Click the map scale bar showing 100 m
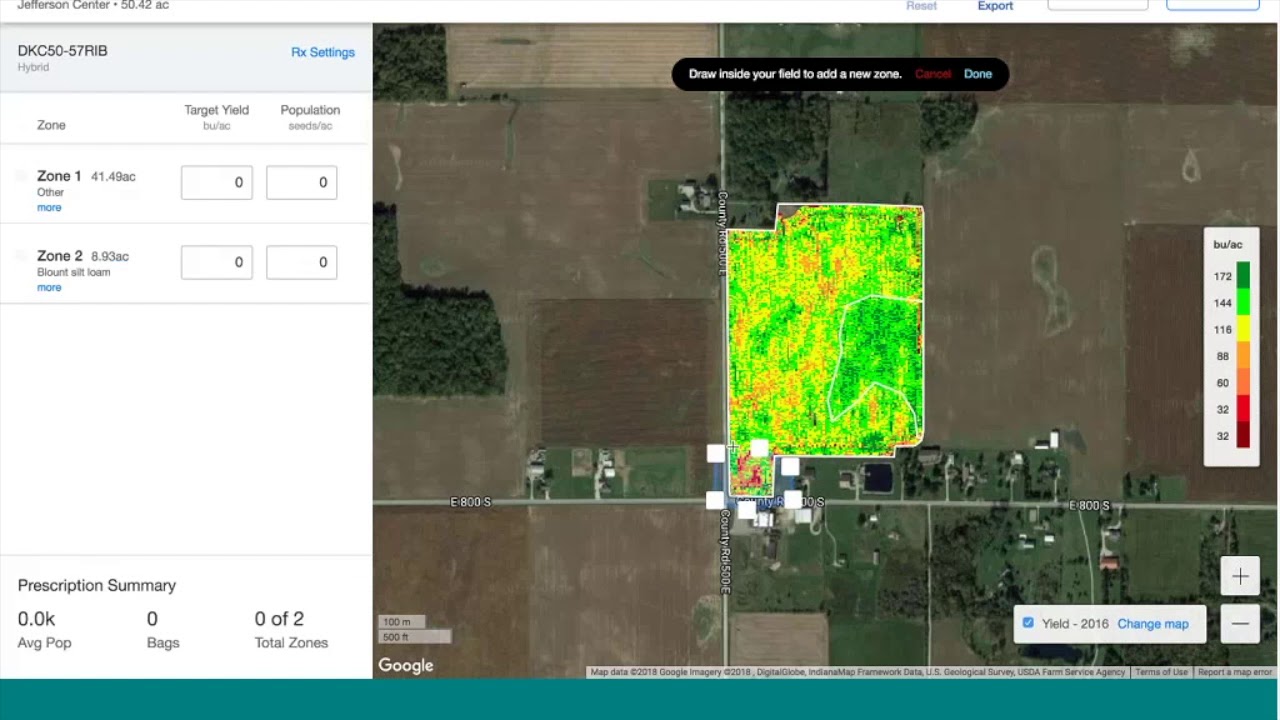The image size is (1280, 720). (x=402, y=622)
